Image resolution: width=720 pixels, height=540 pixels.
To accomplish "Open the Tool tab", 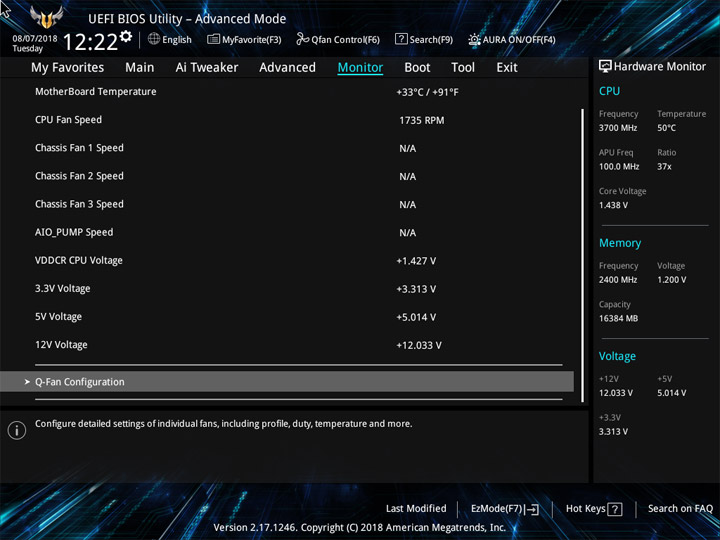I will (463, 68).
